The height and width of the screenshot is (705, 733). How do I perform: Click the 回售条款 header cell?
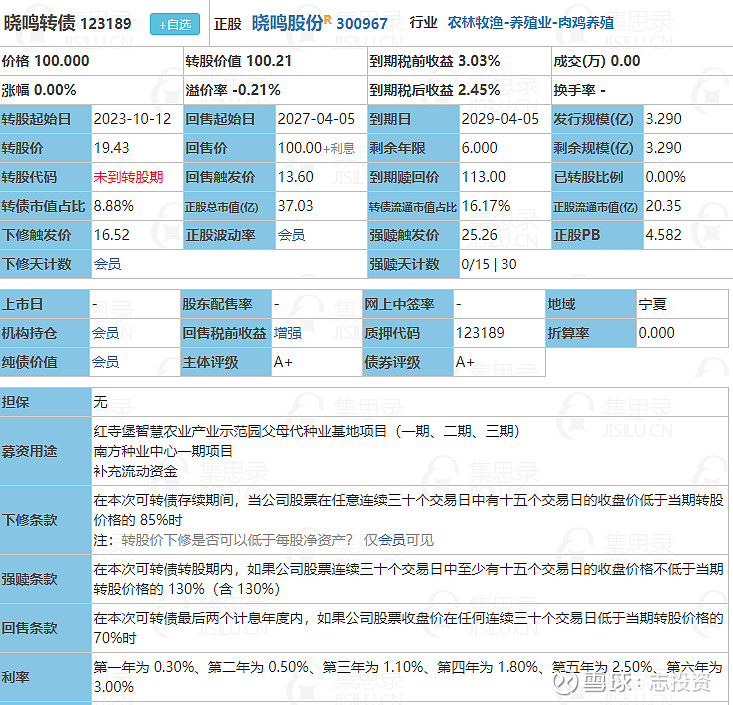45,628
